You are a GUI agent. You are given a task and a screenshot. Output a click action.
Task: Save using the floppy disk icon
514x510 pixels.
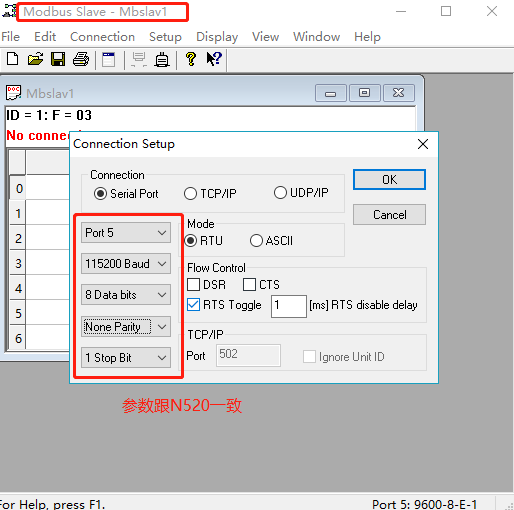pos(58,59)
